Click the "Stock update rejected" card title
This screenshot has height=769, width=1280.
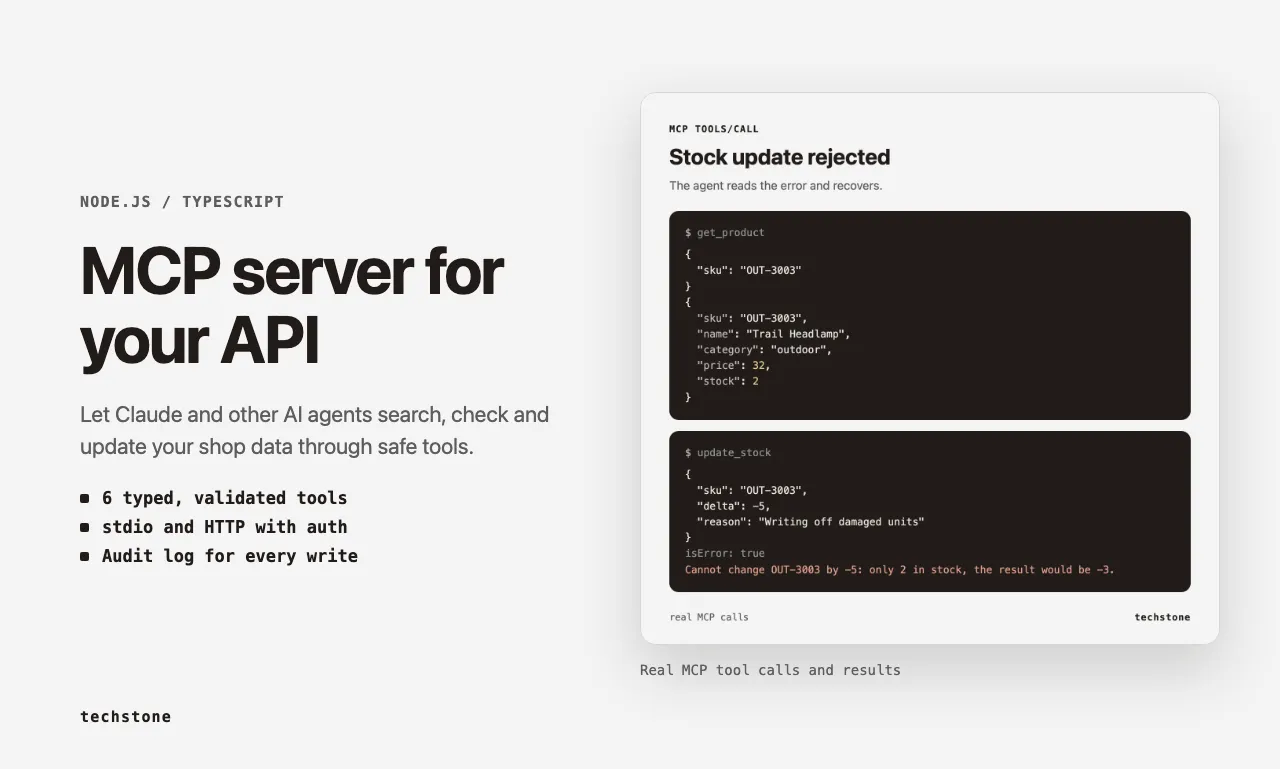click(779, 157)
